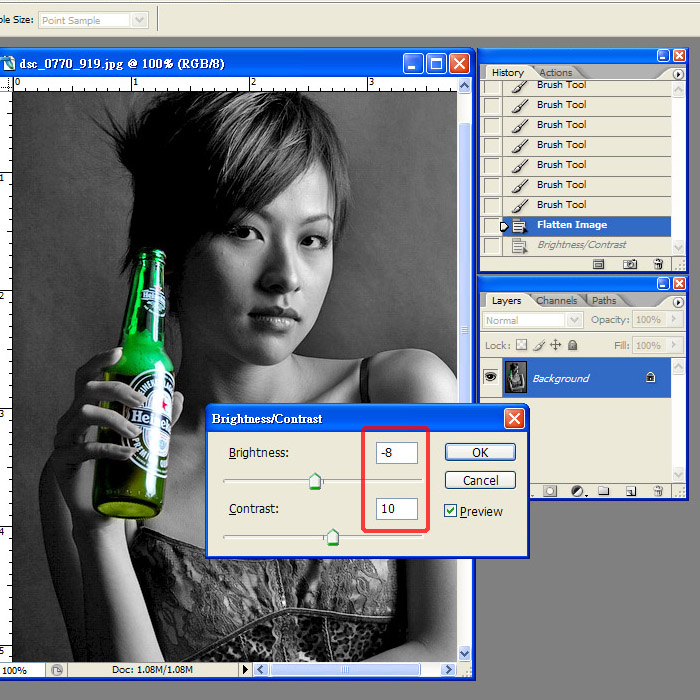This screenshot has width=700, height=700.
Task: Expand the document status info arrow
Action: (x=245, y=669)
